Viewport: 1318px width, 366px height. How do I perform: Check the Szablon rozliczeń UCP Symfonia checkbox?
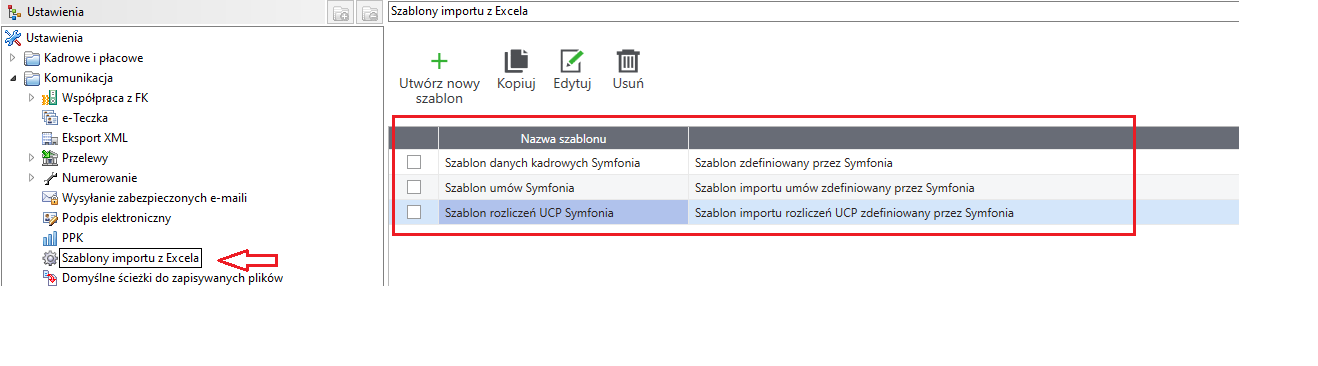(414, 212)
